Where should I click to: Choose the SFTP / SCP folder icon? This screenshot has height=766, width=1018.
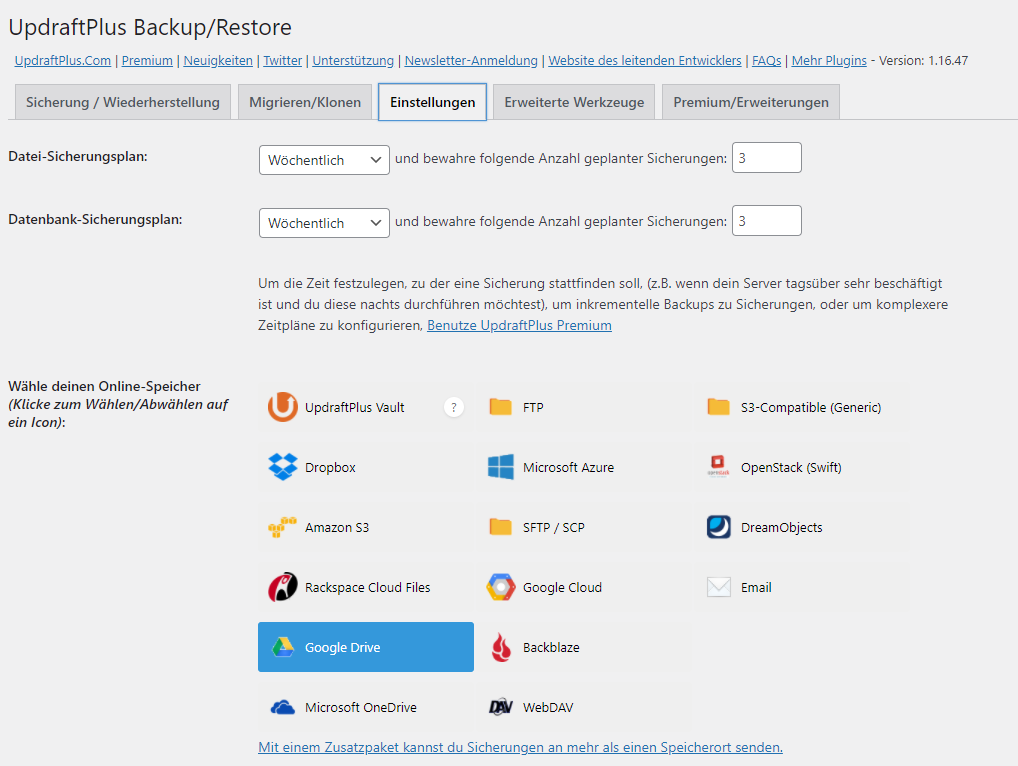[501, 526]
